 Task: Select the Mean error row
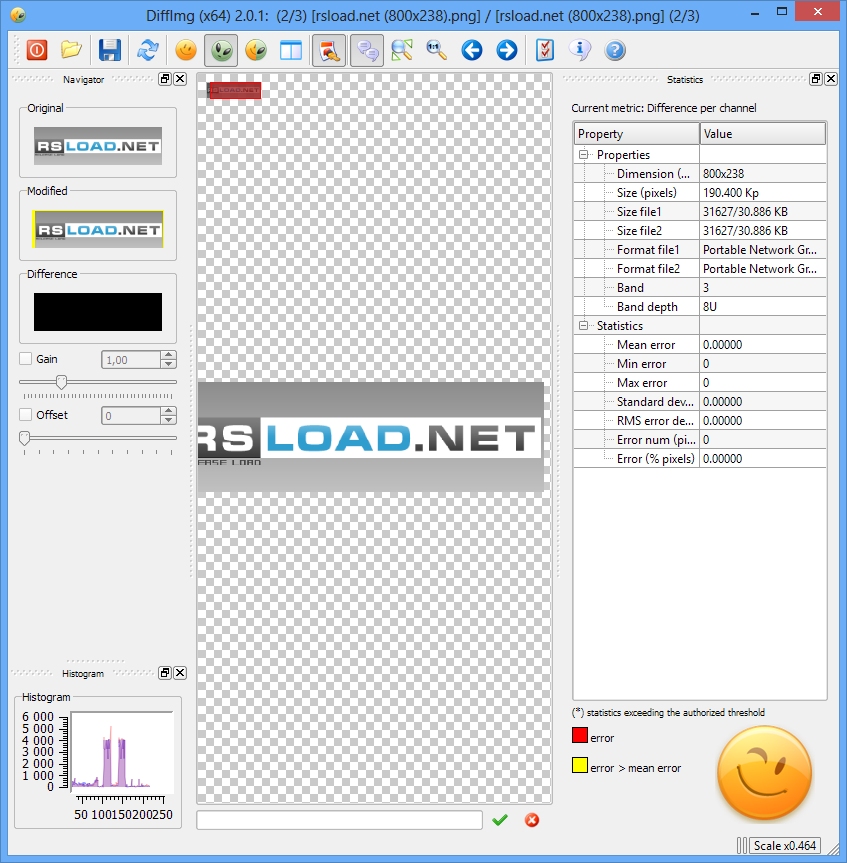[x=700, y=345]
